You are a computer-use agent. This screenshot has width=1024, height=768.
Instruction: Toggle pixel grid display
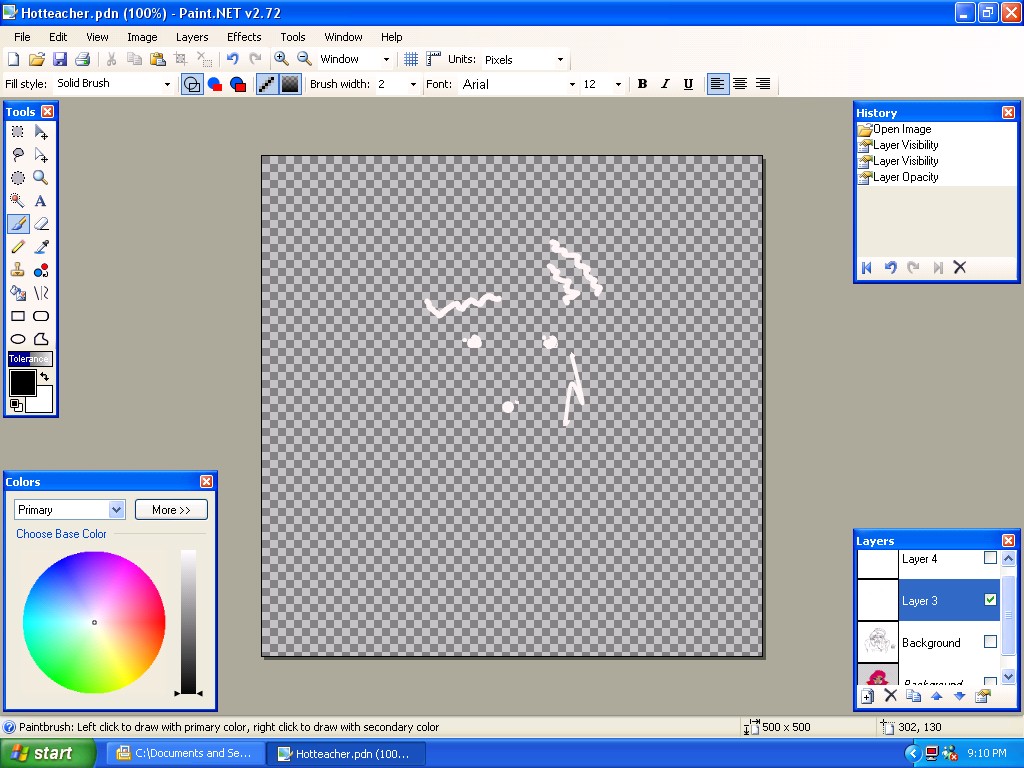click(411, 59)
